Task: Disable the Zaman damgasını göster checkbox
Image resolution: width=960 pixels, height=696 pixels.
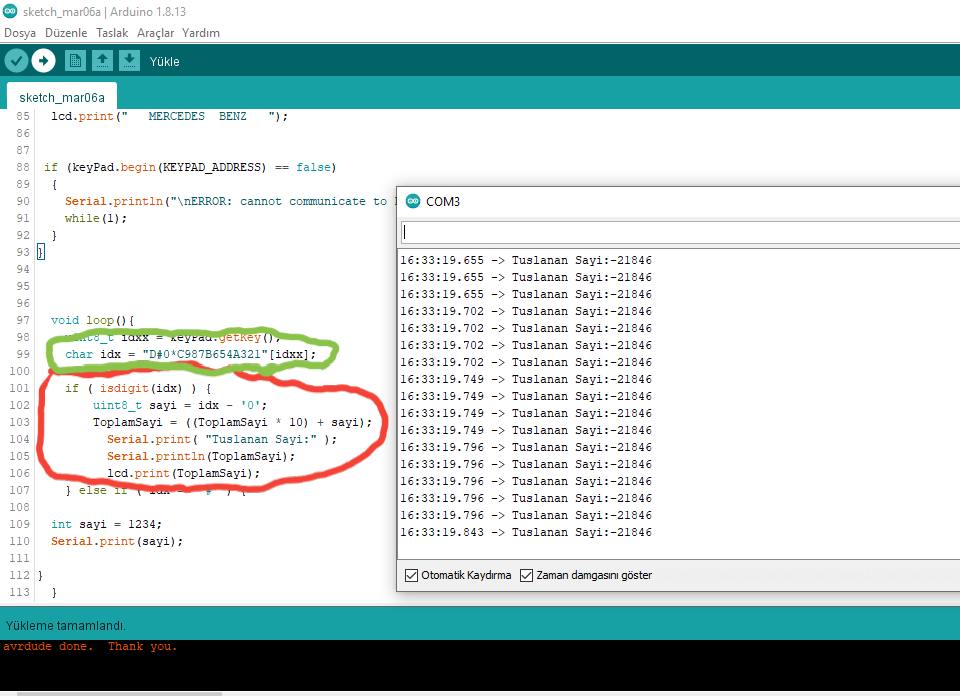Action: point(527,575)
